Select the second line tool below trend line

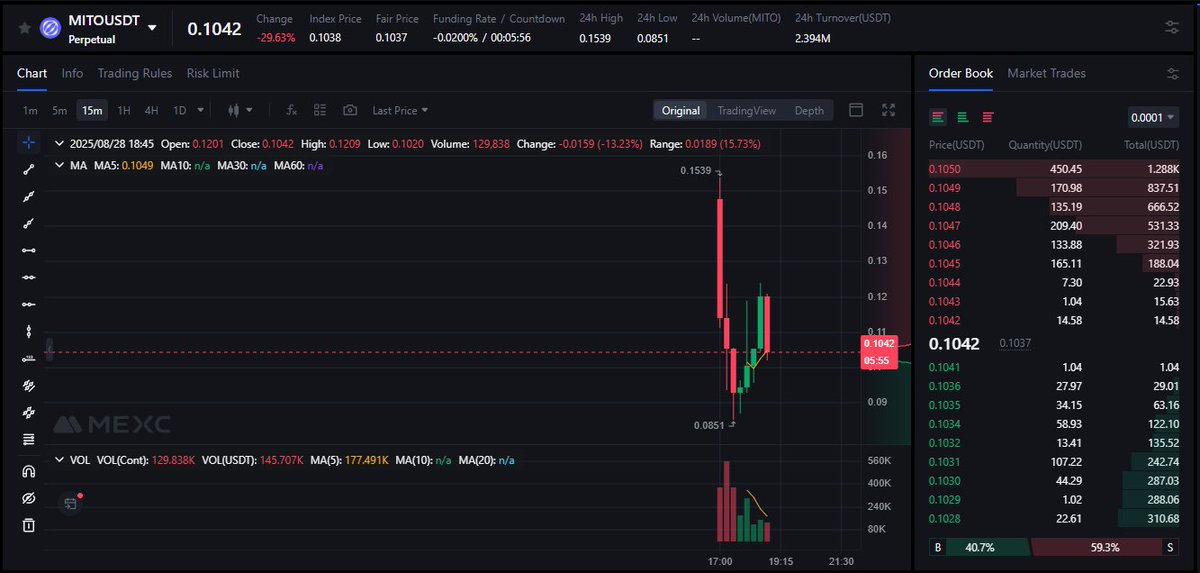[29, 197]
